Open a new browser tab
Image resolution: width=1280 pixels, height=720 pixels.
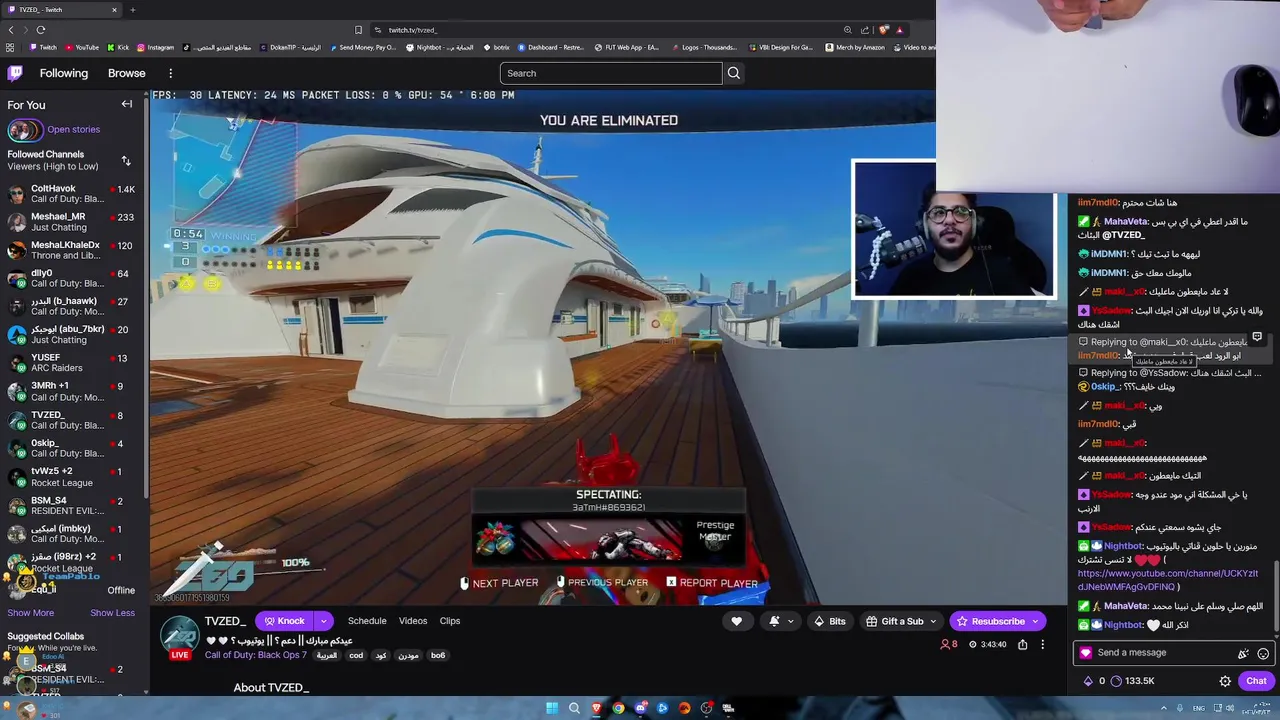click(x=132, y=10)
